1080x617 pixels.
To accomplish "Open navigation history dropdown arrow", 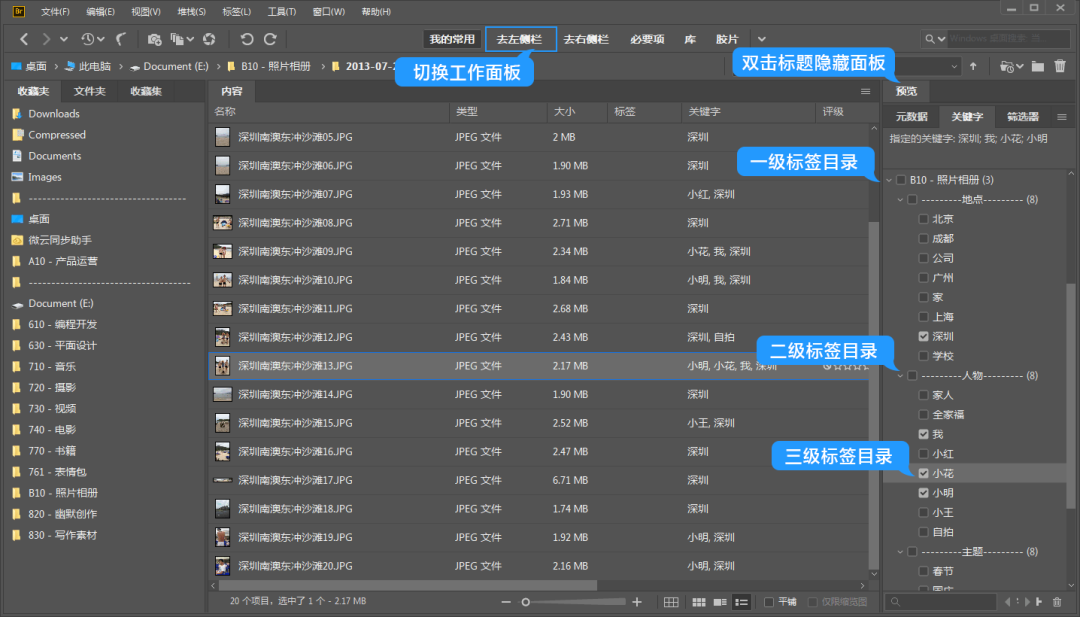I will point(63,39).
